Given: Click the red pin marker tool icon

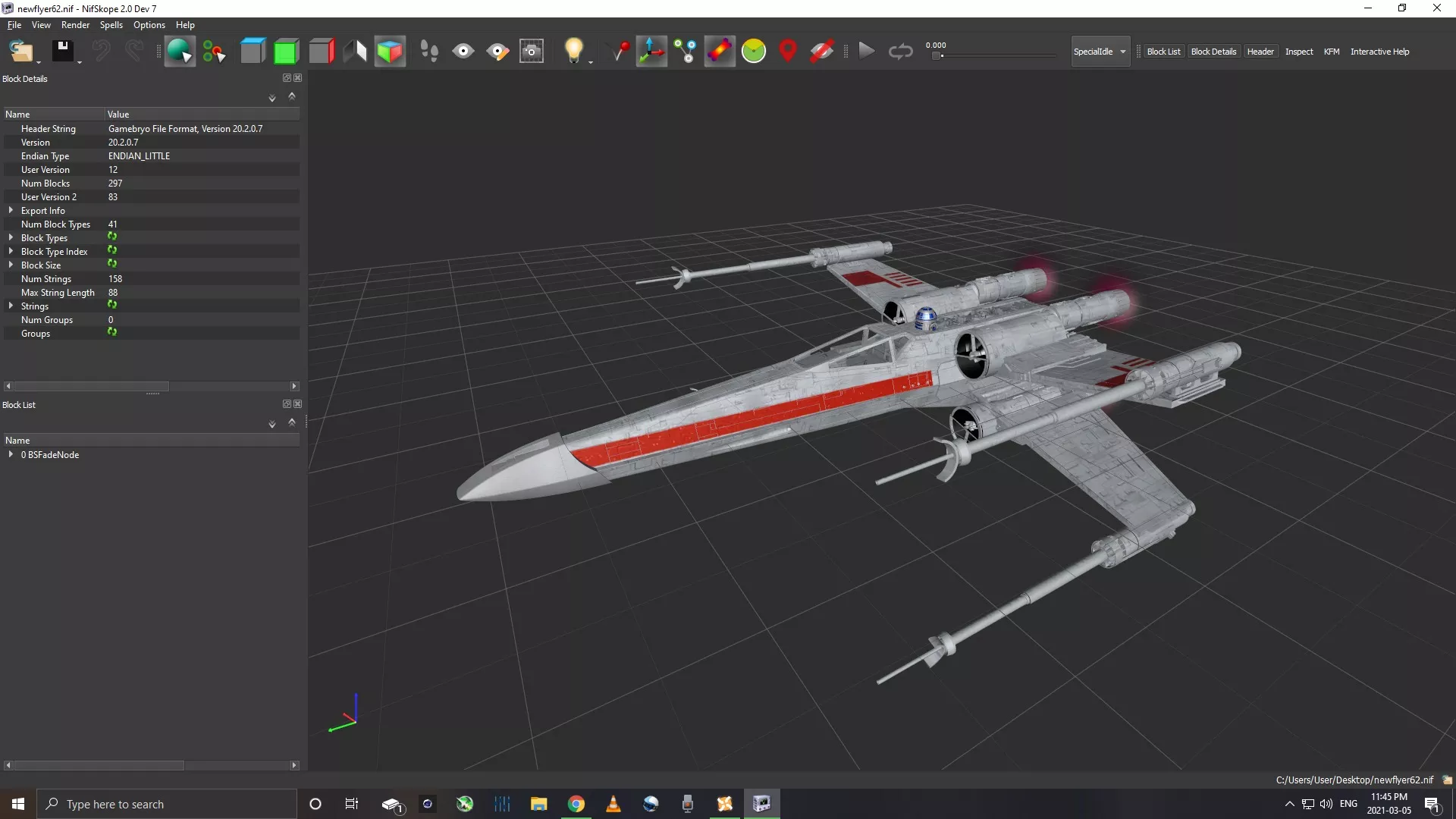Looking at the screenshot, I should pyautogui.click(x=621, y=52).
